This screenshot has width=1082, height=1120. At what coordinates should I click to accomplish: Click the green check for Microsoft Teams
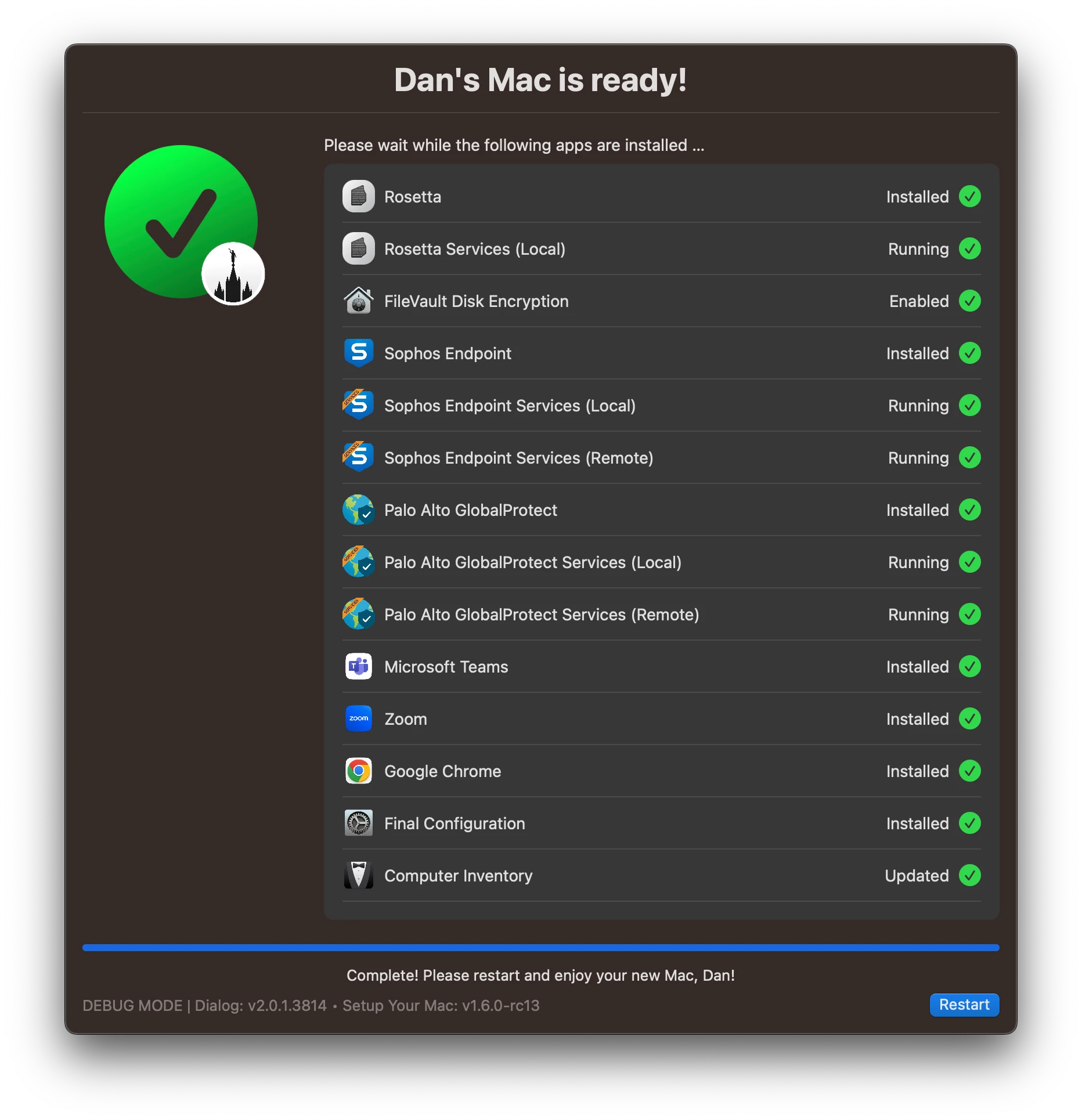pos(969,666)
